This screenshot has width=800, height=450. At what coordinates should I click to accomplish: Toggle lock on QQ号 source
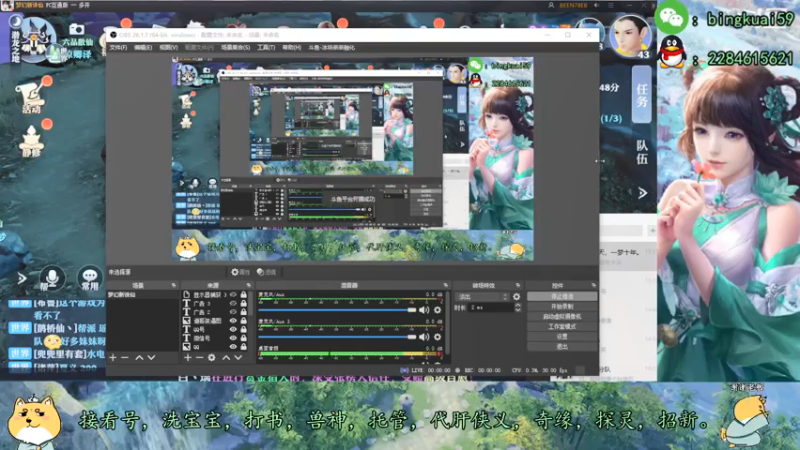pos(243,329)
